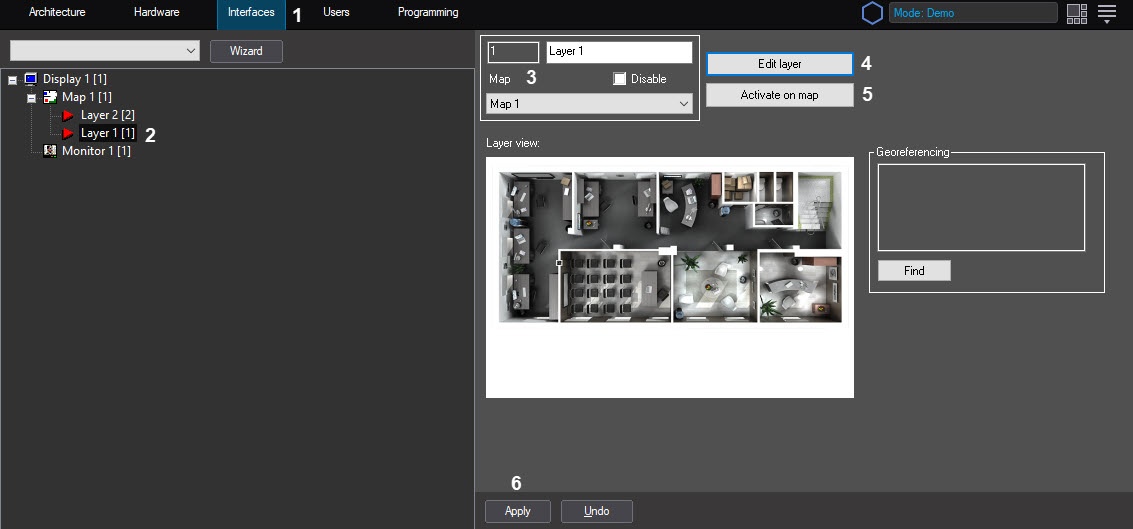Image resolution: width=1133 pixels, height=529 pixels.
Task: Open the hamburger menu icon at top right
Action: pos(1107,13)
